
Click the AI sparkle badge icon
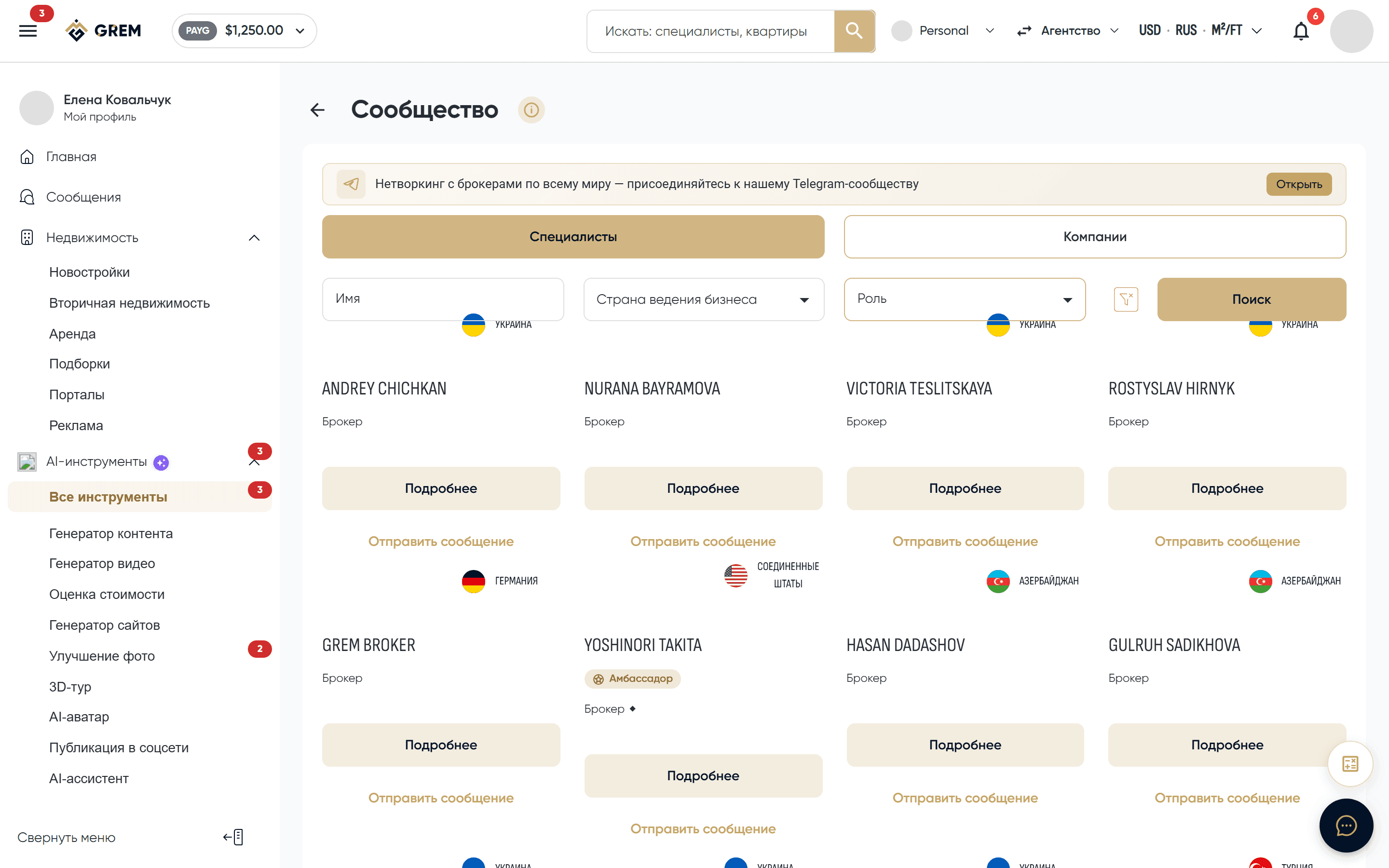pyautogui.click(x=161, y=462)
